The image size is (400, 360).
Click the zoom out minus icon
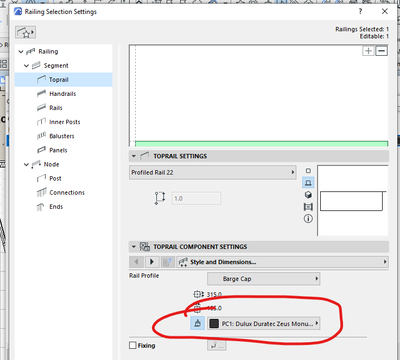click(382, 51)
